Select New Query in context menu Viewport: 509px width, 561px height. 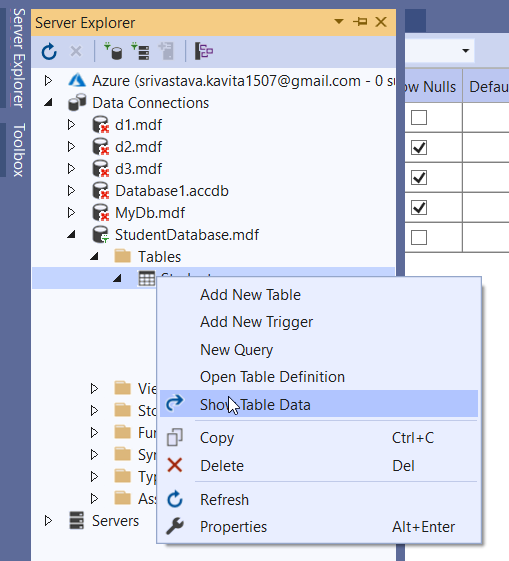click(319, 350)
